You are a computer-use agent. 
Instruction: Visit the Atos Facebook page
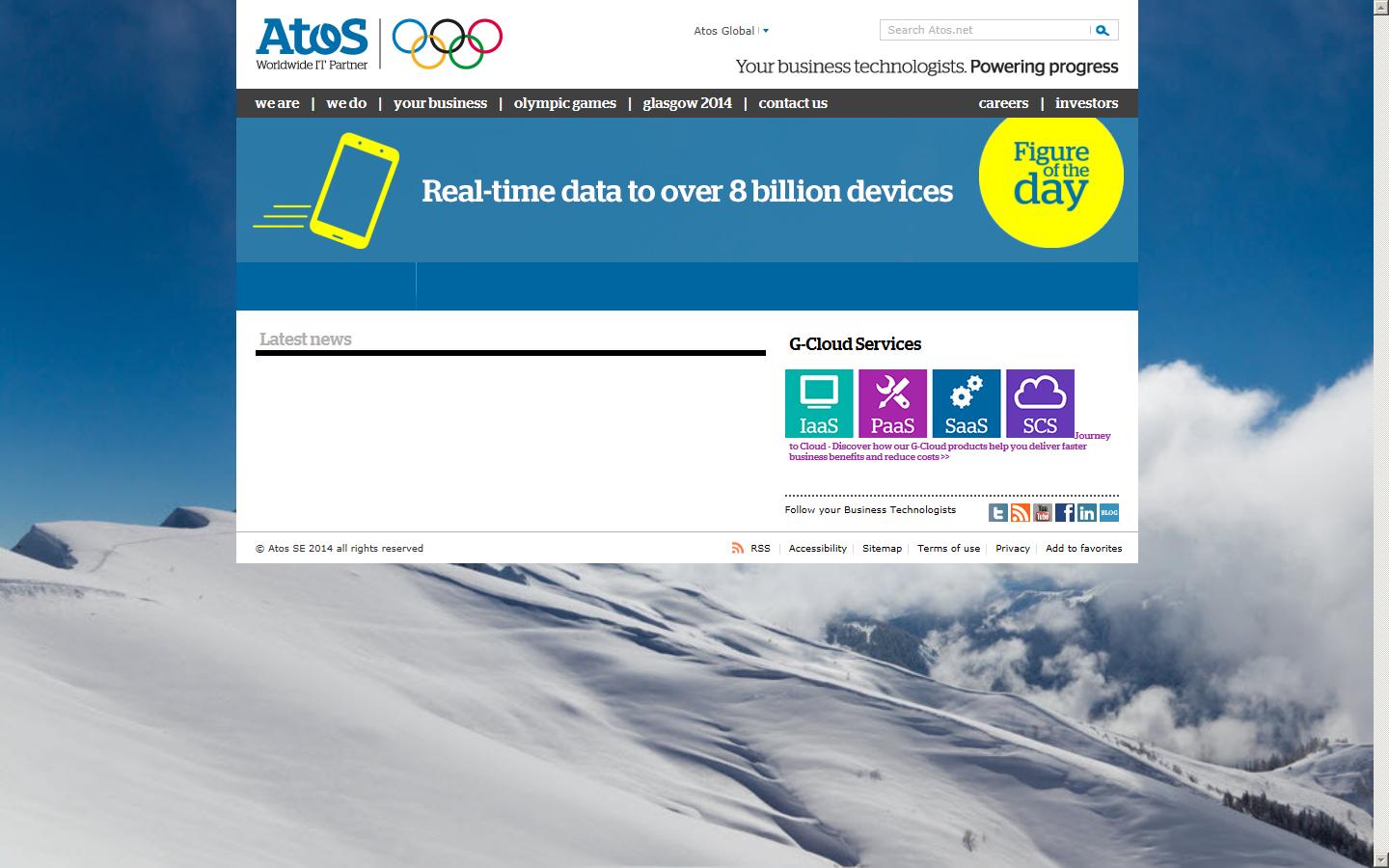coord(1065,512)
